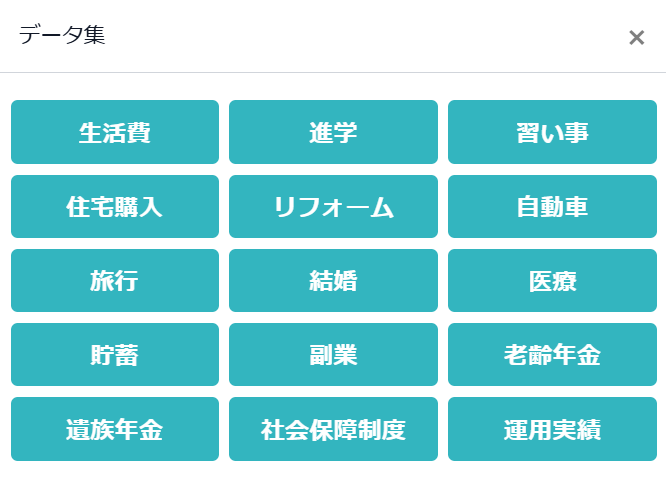Open 住宅購入 data

115,207
